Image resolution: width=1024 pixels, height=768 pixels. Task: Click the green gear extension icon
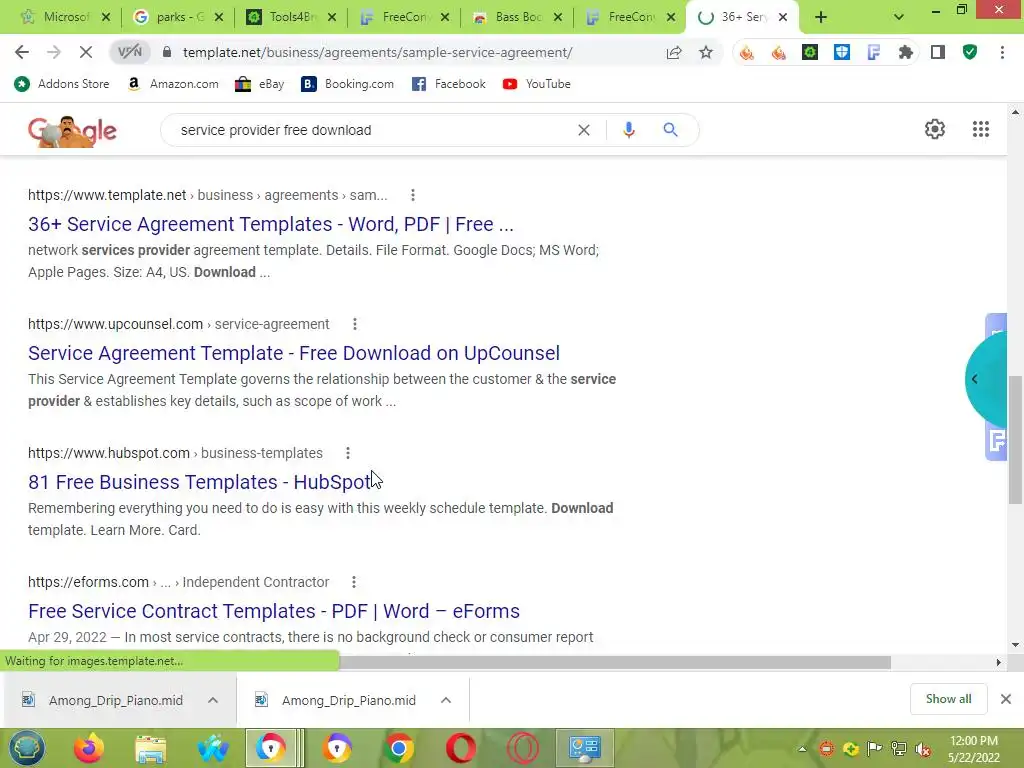click(810, 52)
